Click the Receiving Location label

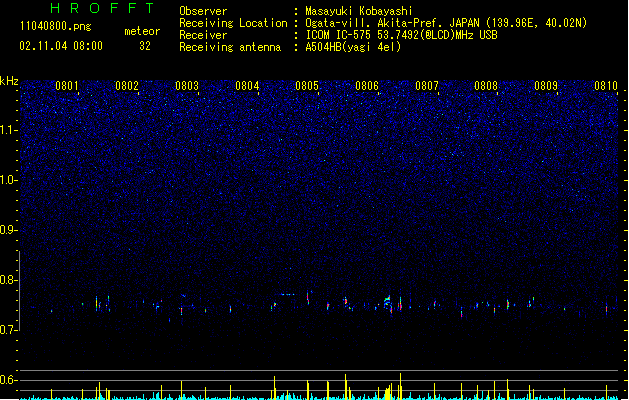click(233, 23)
